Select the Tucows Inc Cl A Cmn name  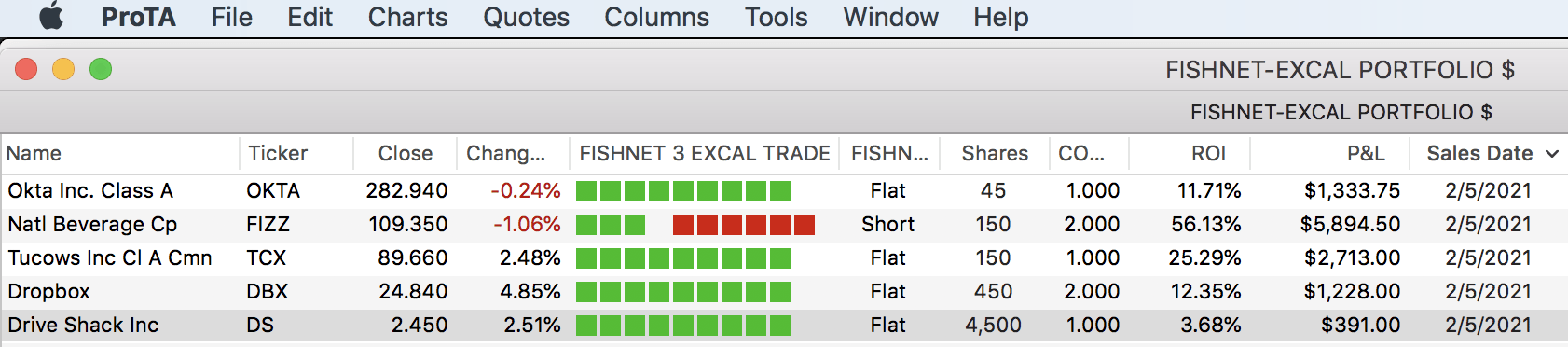tap(110, 257)
